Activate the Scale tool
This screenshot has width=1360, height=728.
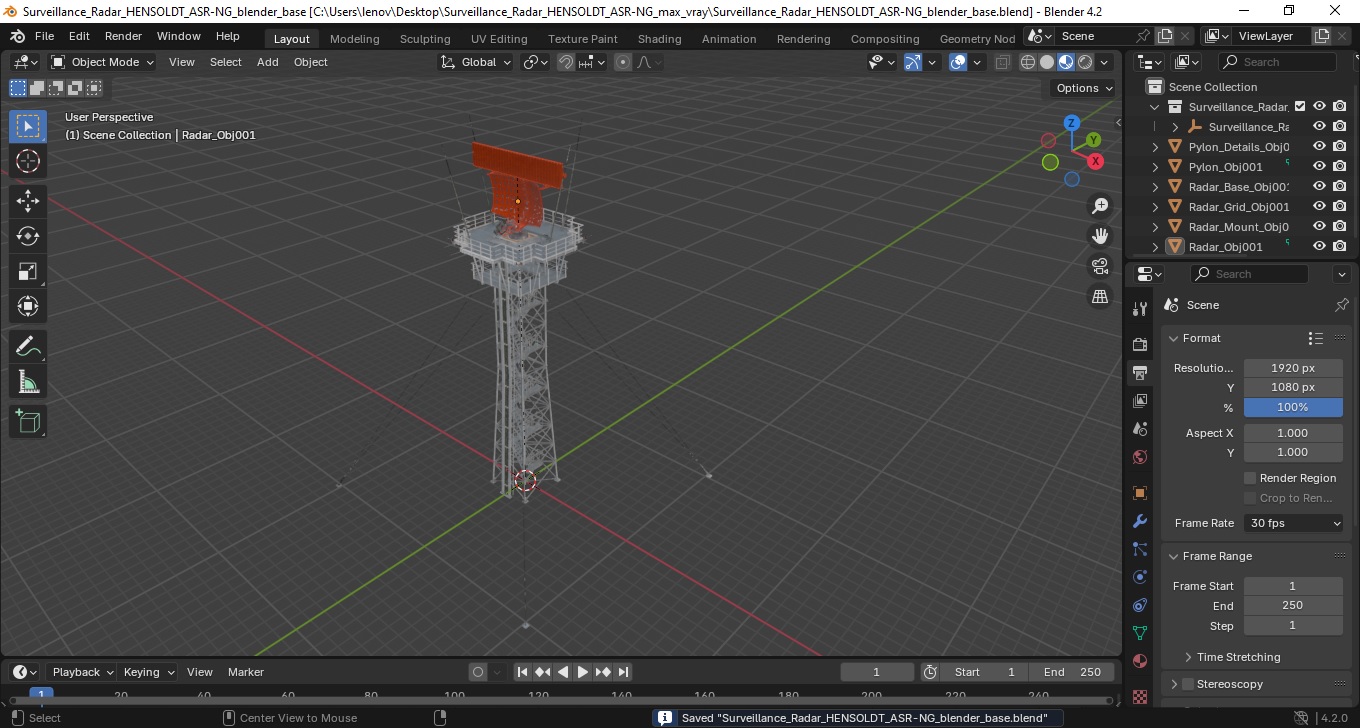[x=28, y=271]
